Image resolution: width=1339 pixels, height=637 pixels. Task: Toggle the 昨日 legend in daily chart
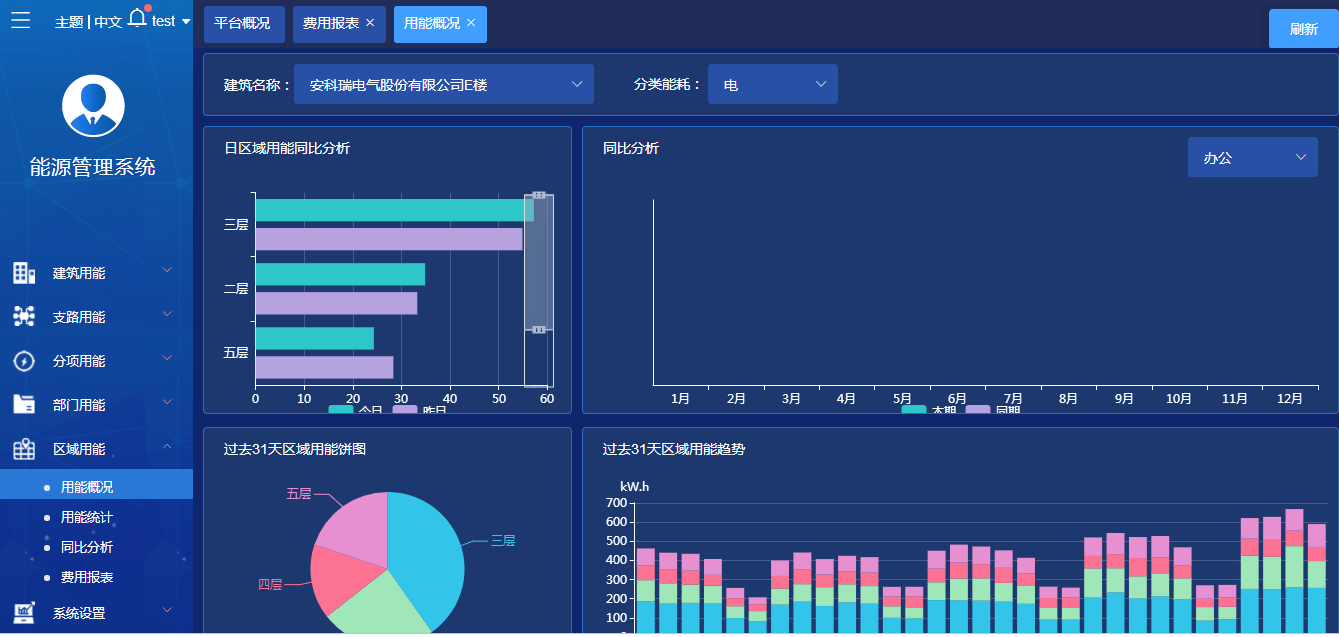420,409
